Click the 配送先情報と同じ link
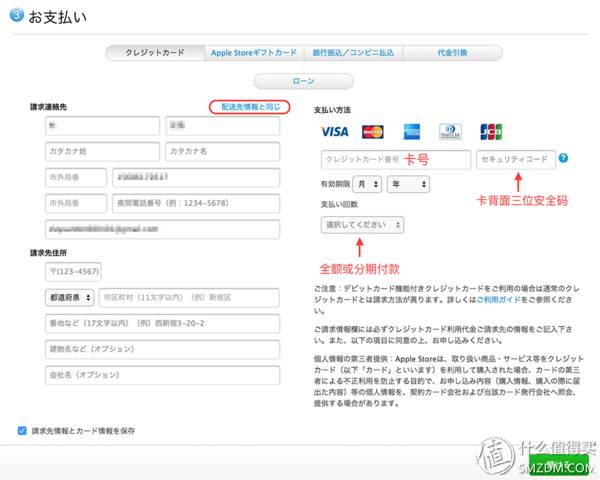Viewport: 600px width, 480px height. 250,106
